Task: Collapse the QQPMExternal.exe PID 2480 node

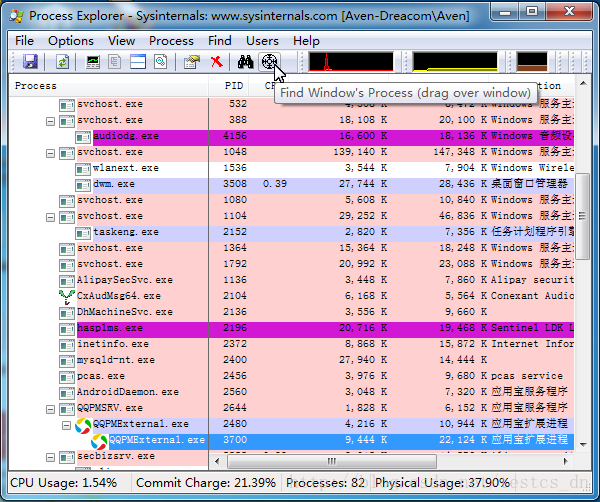Action: (66, 425)
